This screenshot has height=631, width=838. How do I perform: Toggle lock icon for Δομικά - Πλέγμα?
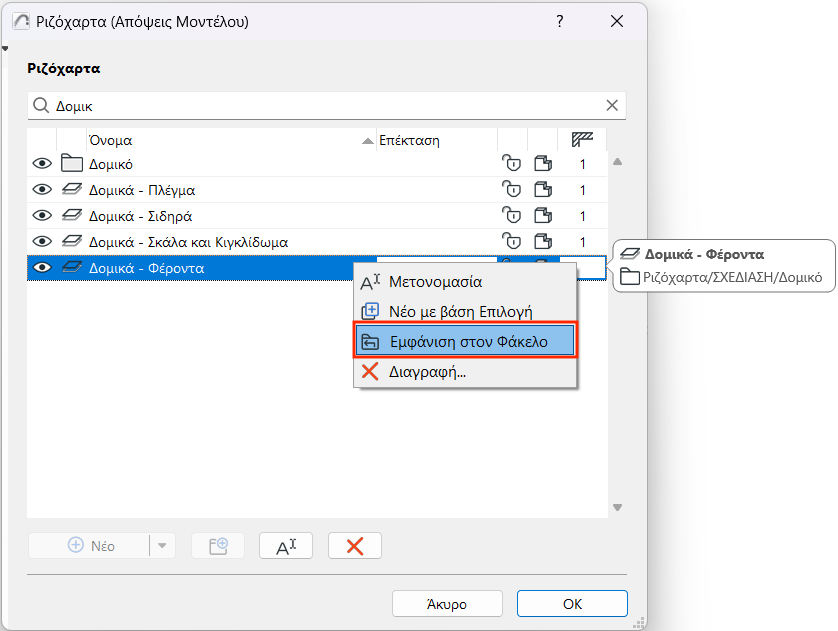511,189
